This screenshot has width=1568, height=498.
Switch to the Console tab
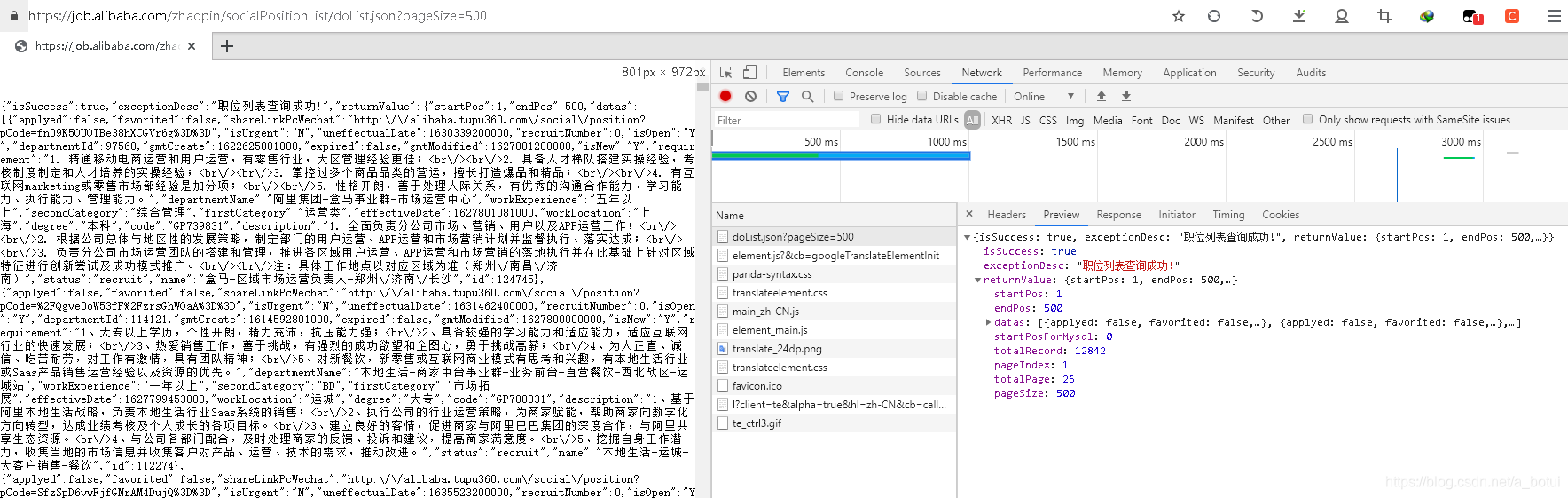[865, 73]
